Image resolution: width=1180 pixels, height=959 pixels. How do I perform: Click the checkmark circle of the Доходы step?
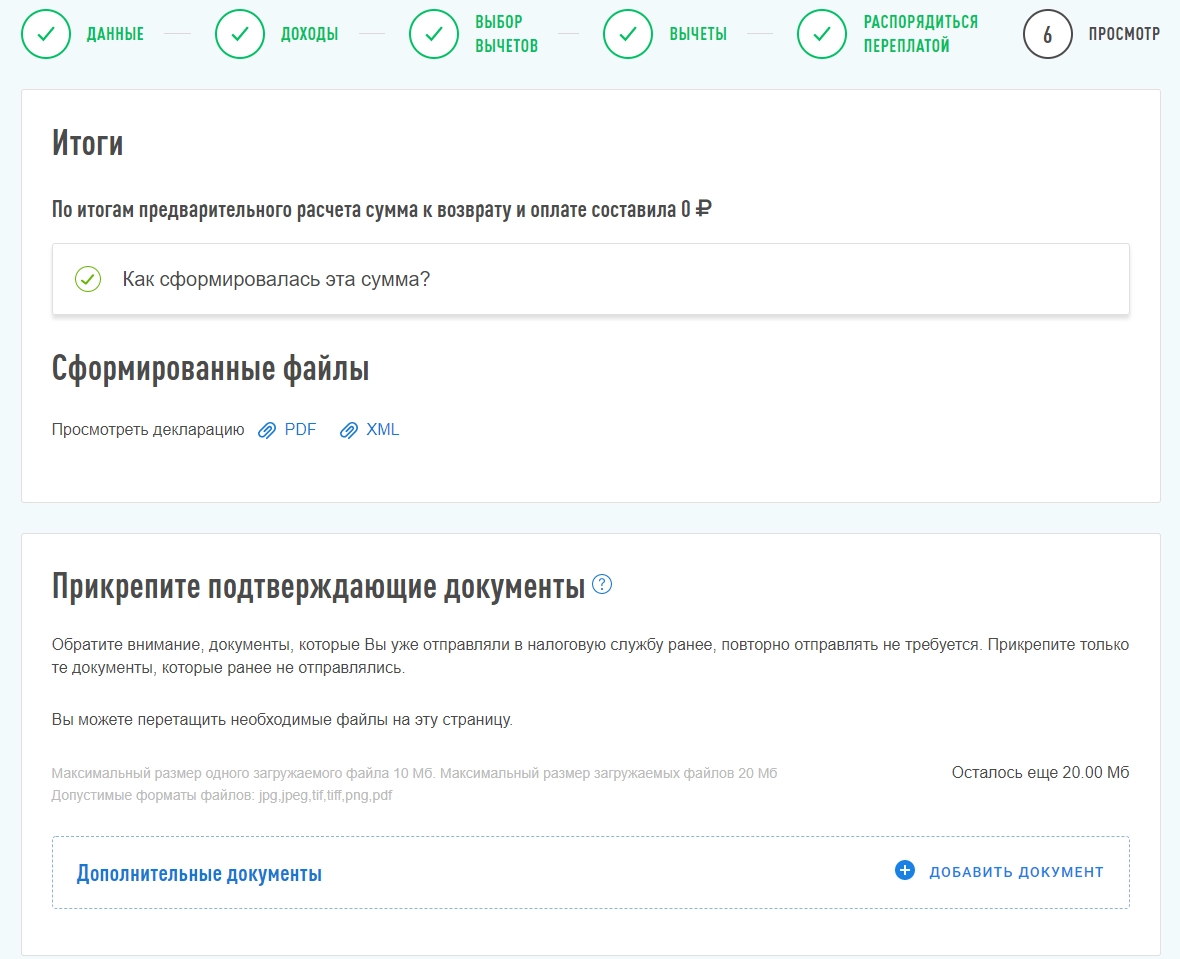pyautogui.click(x=240, y=34)
